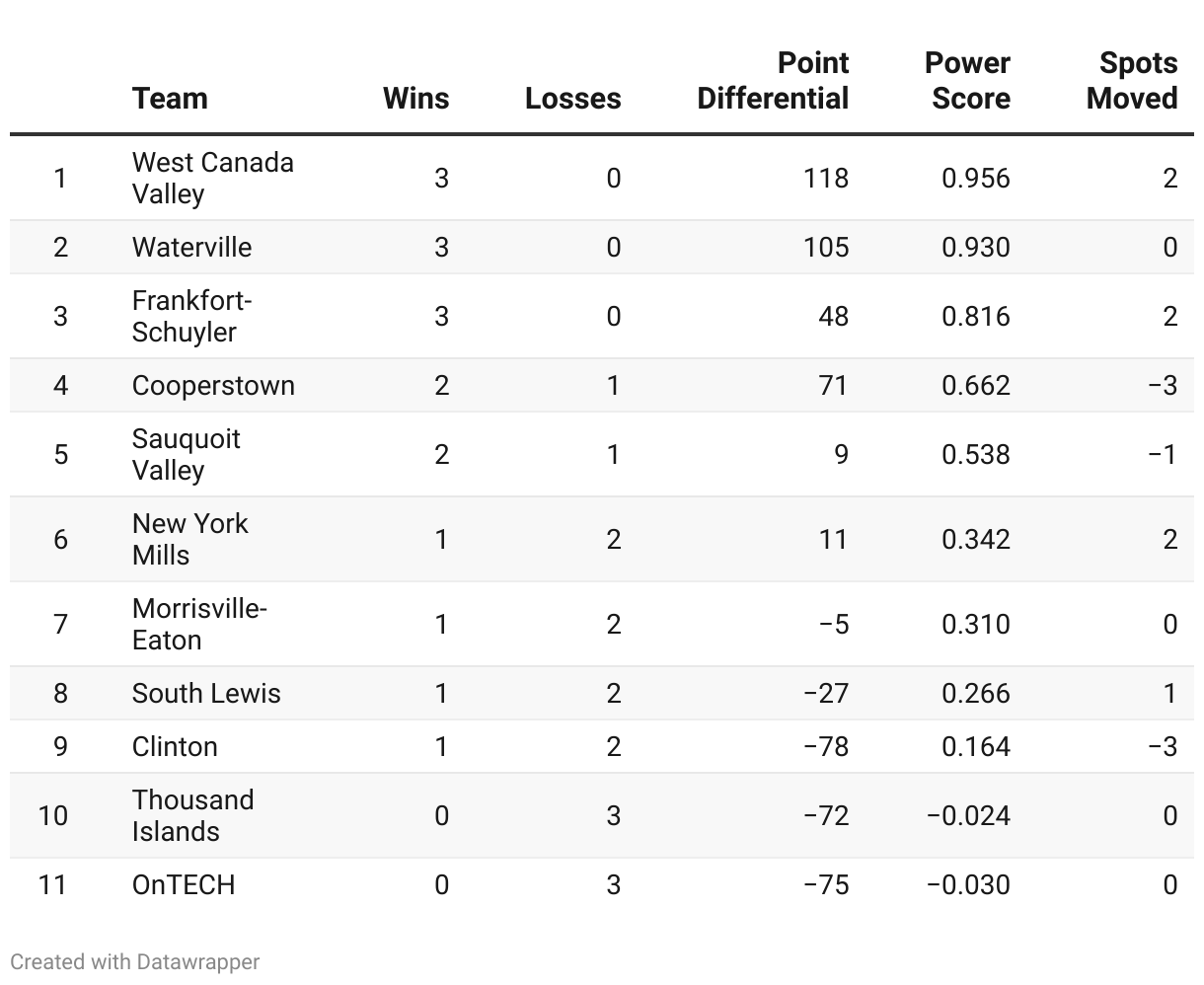The height and width of the screenshot is (985, 1204).
Task: Click the Losses column header
Action: pyautogui.click(x=572, y=99)
